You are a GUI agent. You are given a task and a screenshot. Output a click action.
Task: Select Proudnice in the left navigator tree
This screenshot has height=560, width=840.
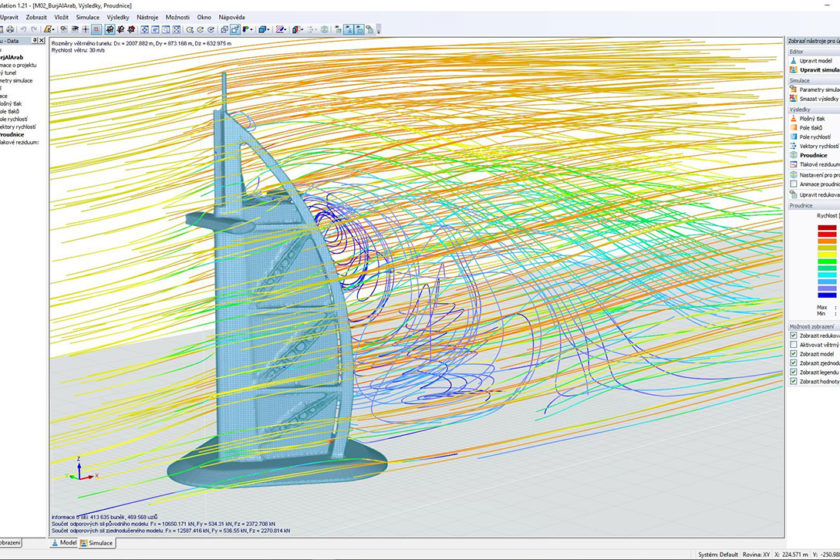(x=12, y=135)
